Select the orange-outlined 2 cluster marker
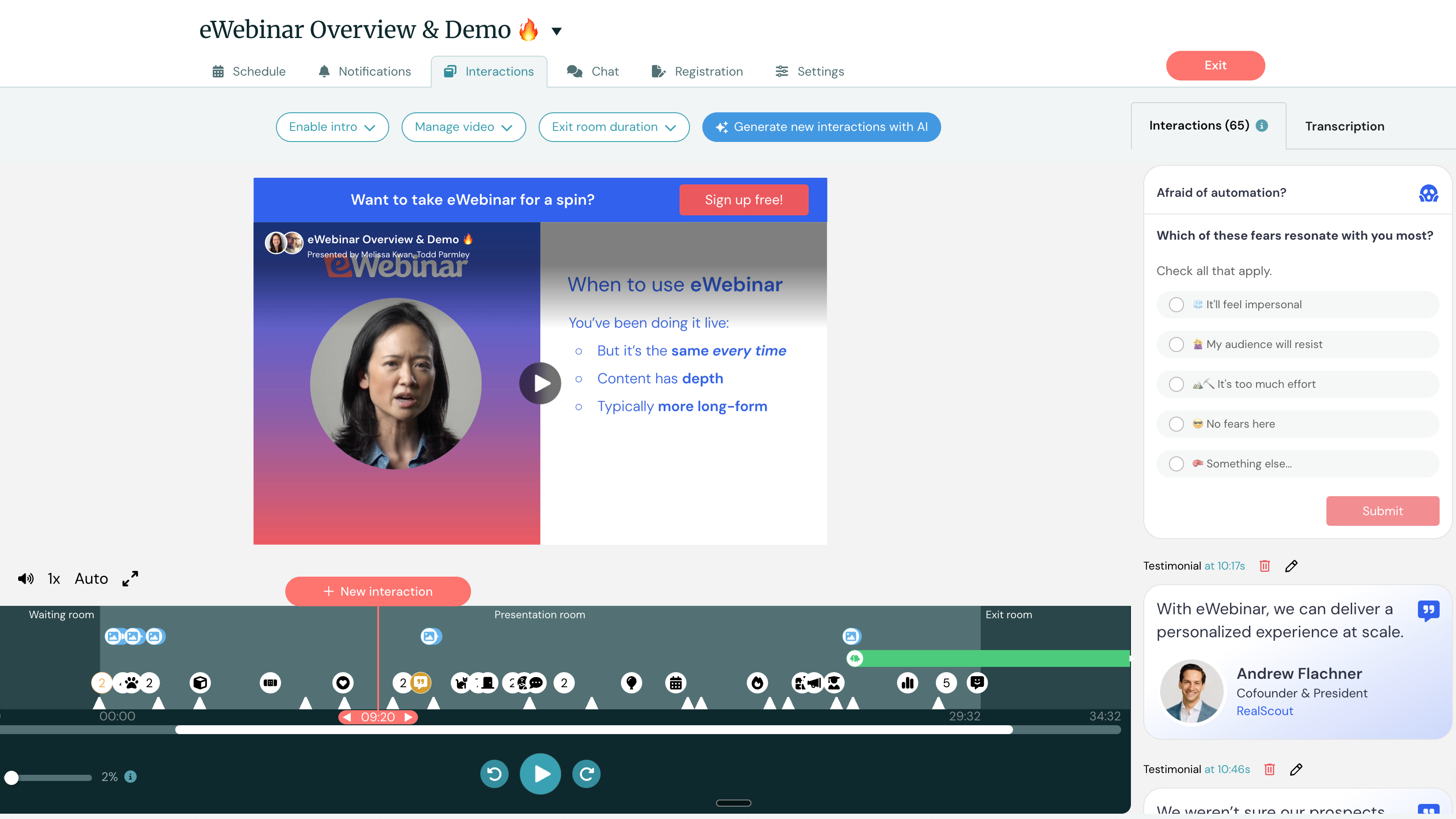This screenshot has height=819, width=1456. (x=102, y=683)
